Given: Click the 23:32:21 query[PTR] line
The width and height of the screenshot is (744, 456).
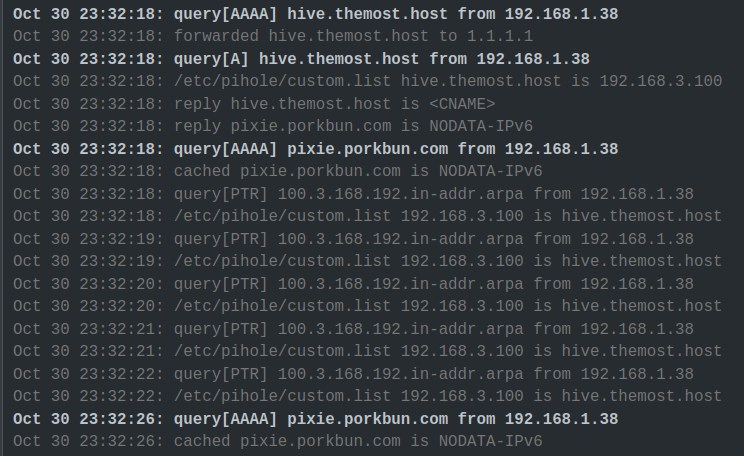Looking at the screenshot, I should point(353,329).
